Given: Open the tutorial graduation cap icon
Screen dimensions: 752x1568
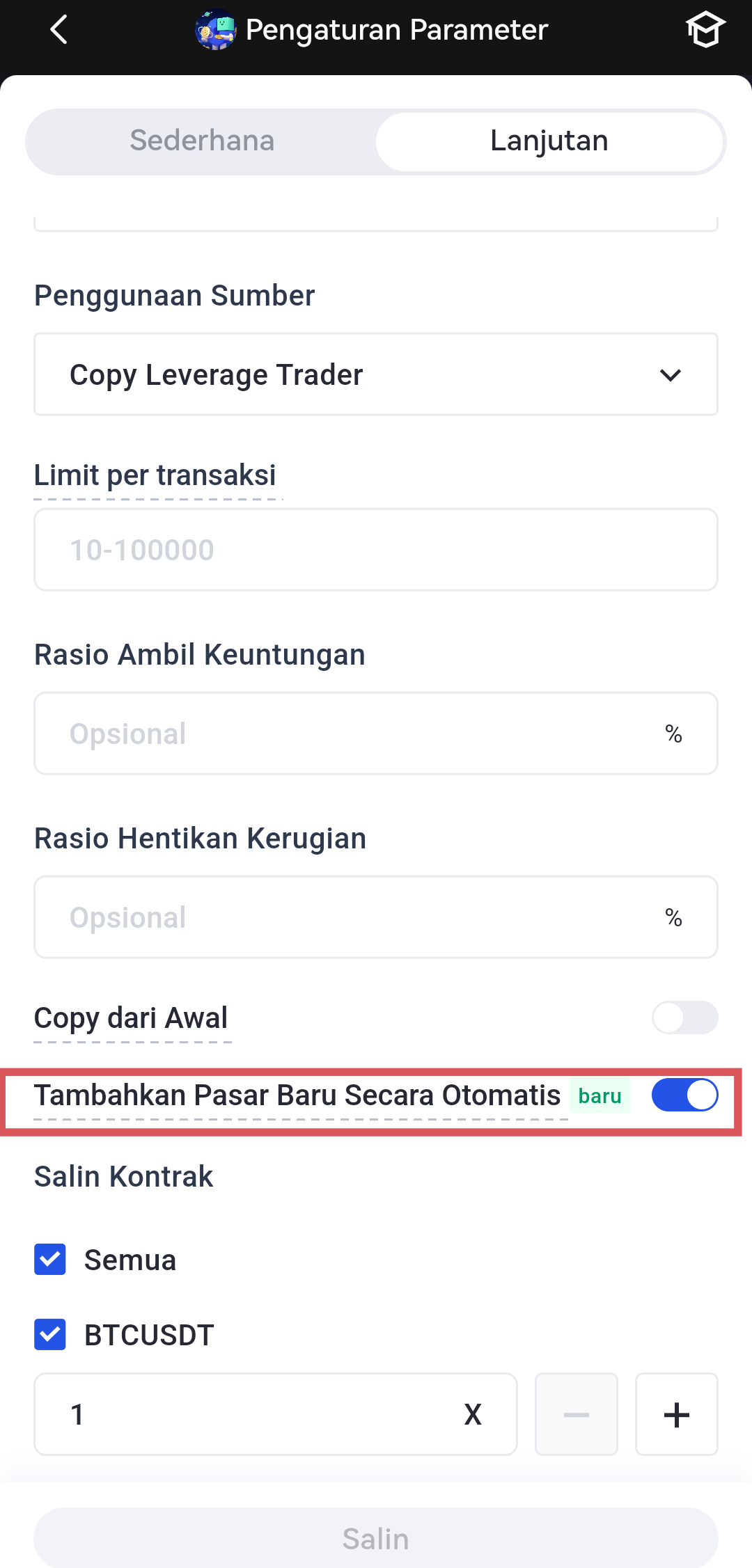Looking at the screenshot, I should [x=705, y=30].
